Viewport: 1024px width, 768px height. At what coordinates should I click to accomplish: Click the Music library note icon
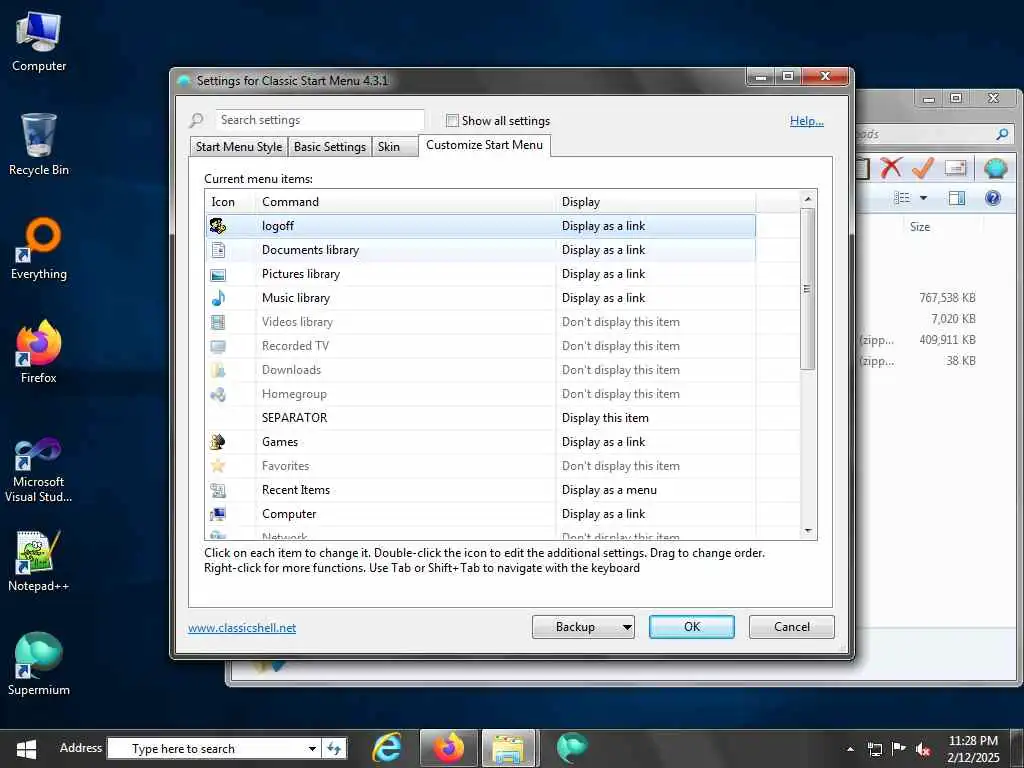(x=218, y=298)
